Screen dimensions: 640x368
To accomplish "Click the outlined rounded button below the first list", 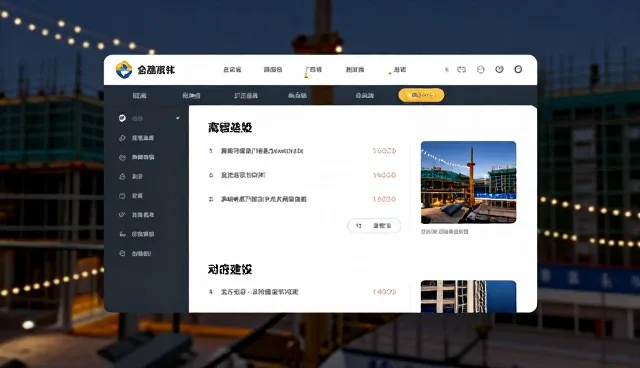I will (374, 226).
